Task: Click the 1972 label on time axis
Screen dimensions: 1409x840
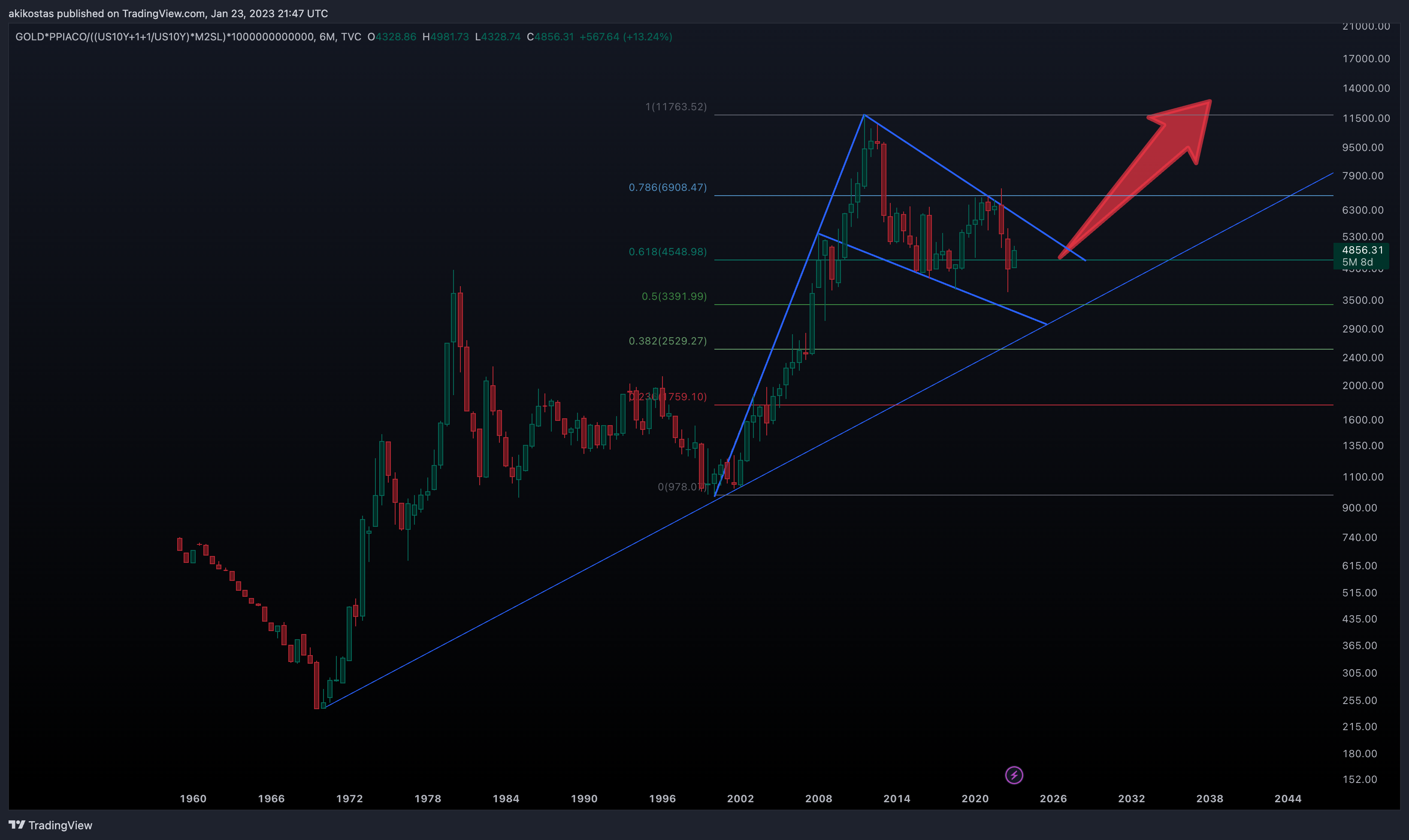Action: 349,799
